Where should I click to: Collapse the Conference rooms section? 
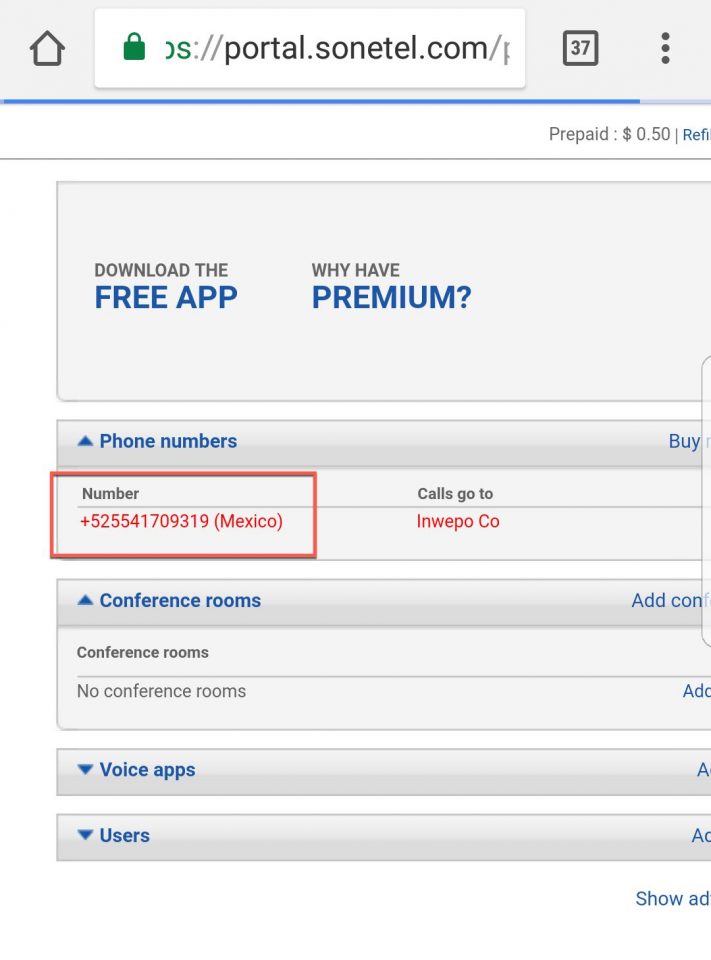pyautogui.click(x=169, y=600)
